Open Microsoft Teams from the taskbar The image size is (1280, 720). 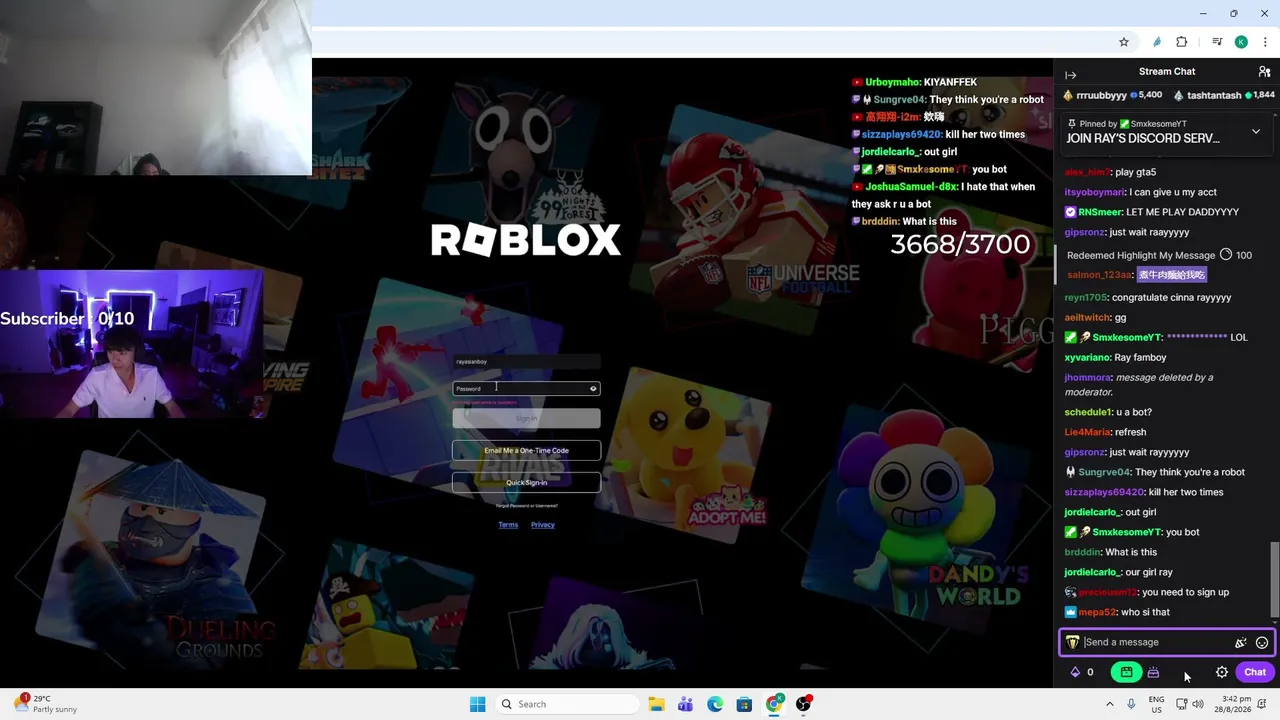point(685,704)
